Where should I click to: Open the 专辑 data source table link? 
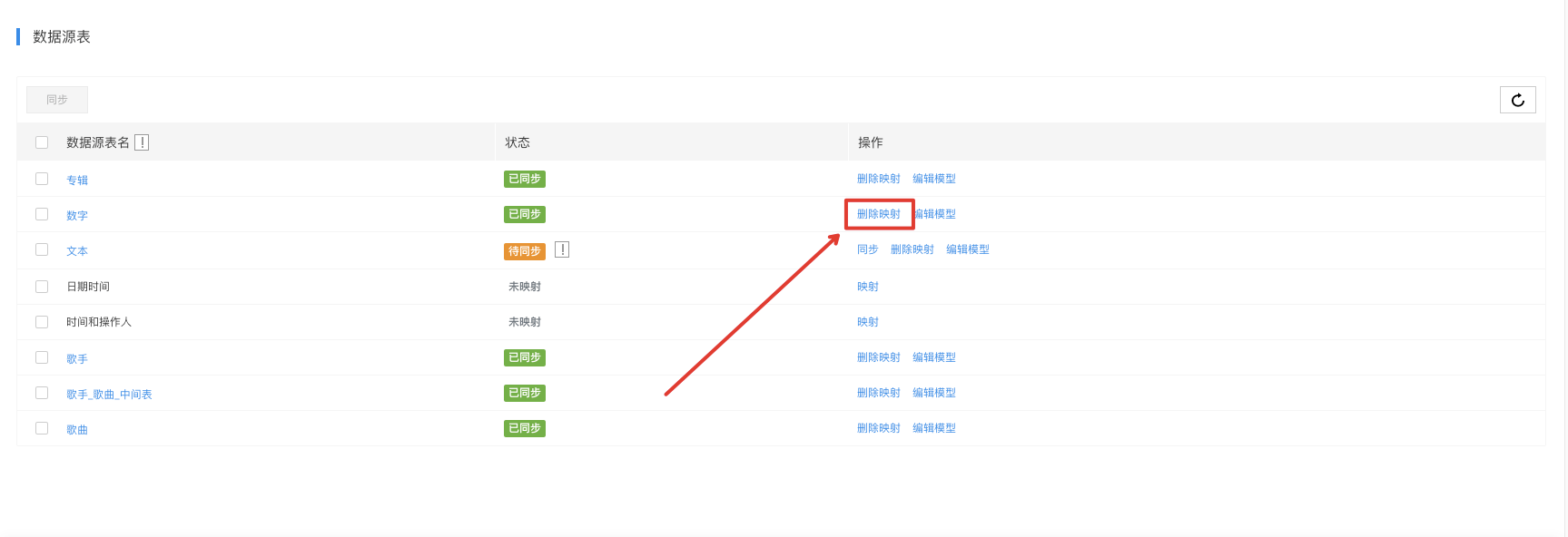(77, 180)
